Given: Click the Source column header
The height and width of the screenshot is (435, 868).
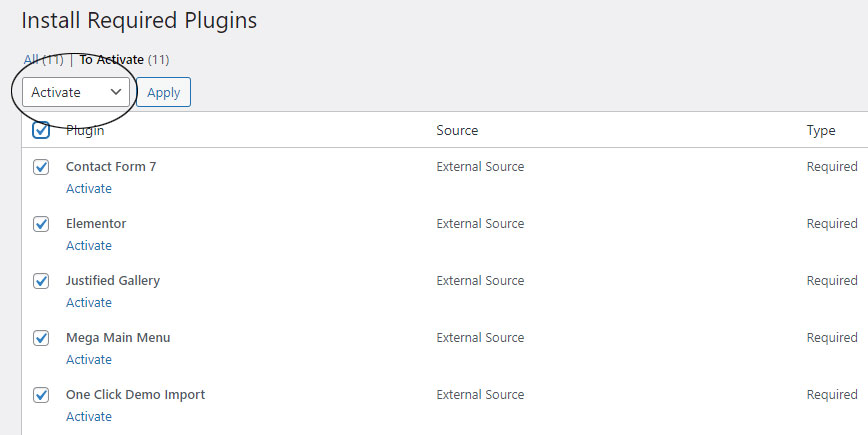Looking at the screenshot, I should 457,131.
